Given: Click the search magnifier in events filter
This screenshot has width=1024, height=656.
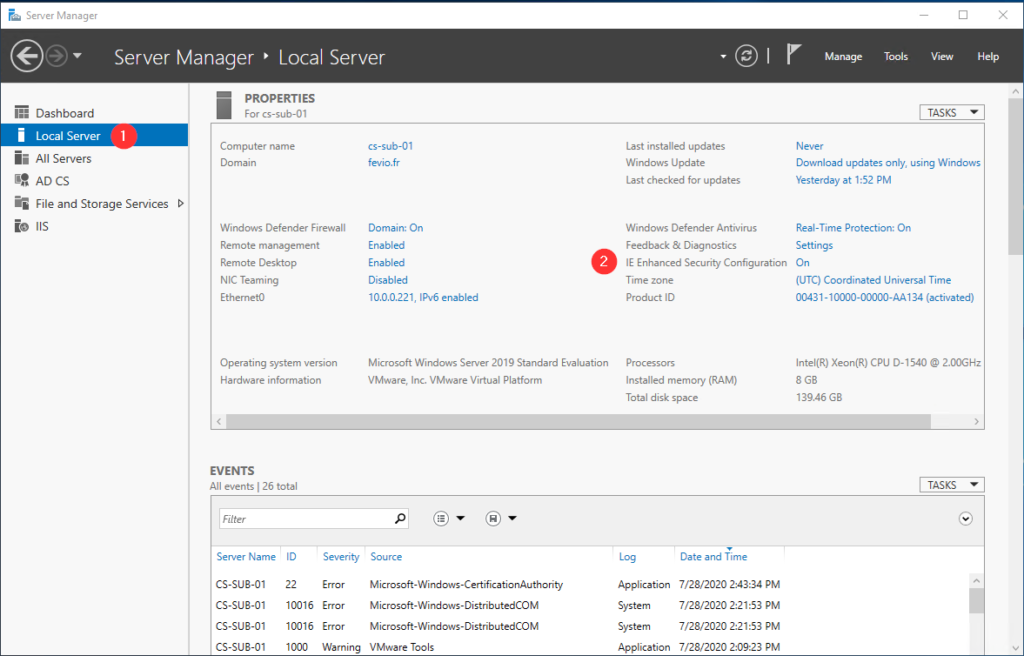Looking at the screenshot, I should (400, 519).
